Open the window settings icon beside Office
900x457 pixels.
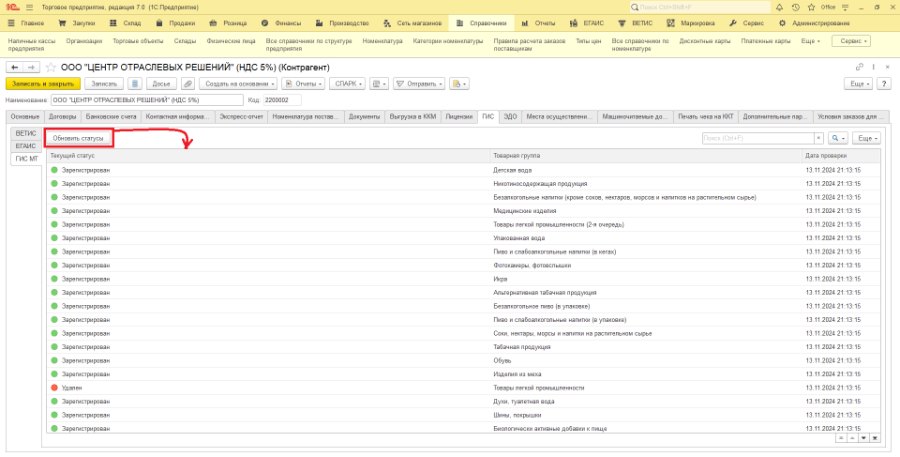844,7
